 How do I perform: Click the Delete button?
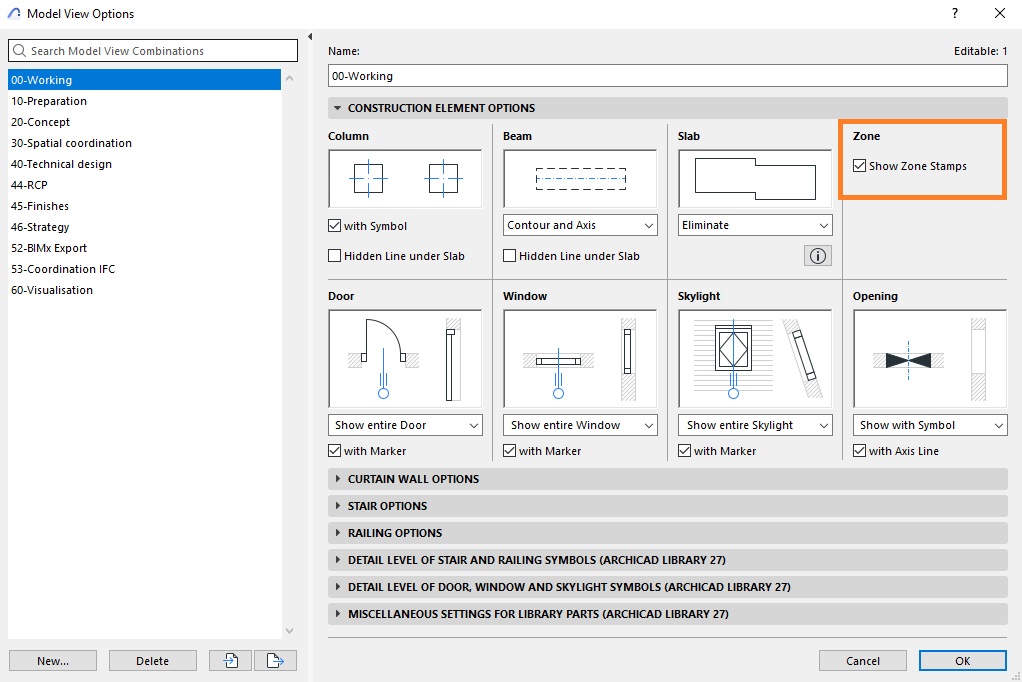click(153, 660)
